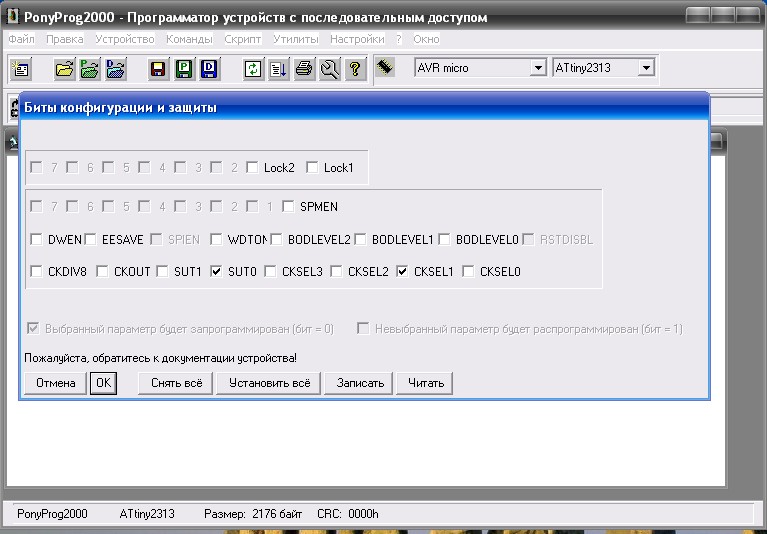
Task: Click the reload files green arrows icon
Action: coord(253,68)
